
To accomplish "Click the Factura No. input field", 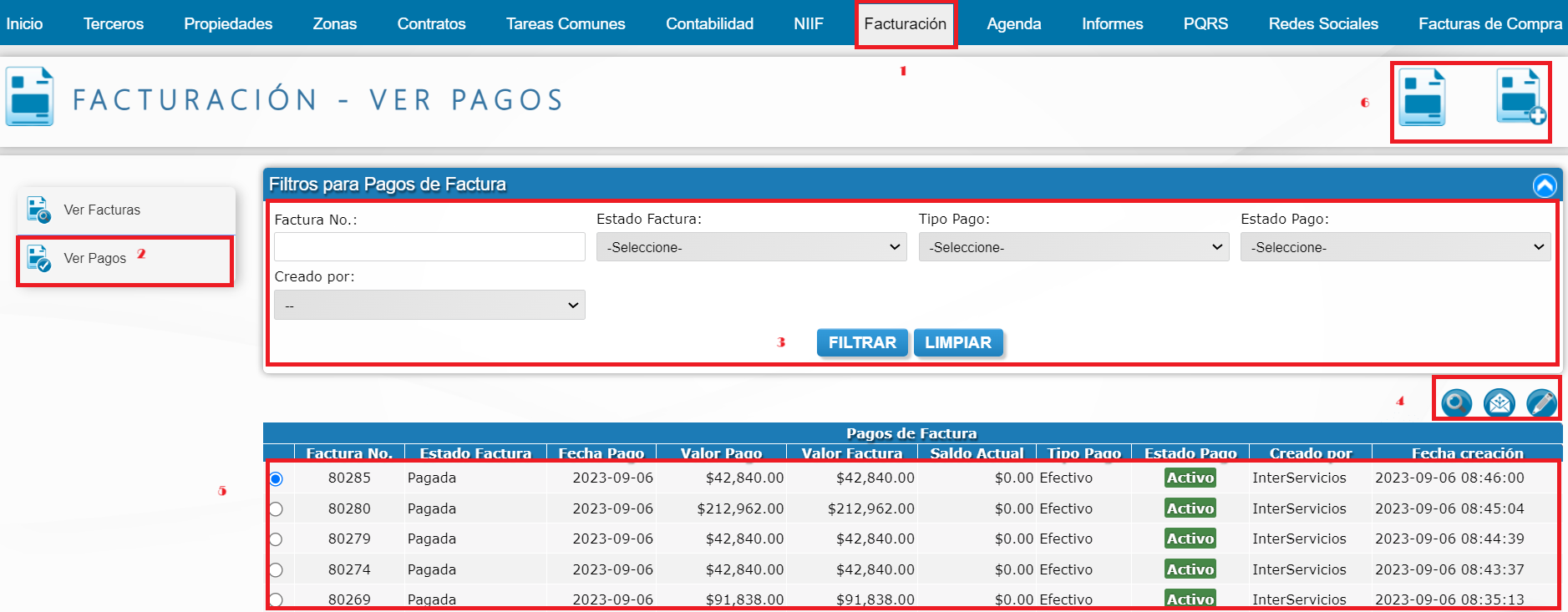I will (429, 247).
